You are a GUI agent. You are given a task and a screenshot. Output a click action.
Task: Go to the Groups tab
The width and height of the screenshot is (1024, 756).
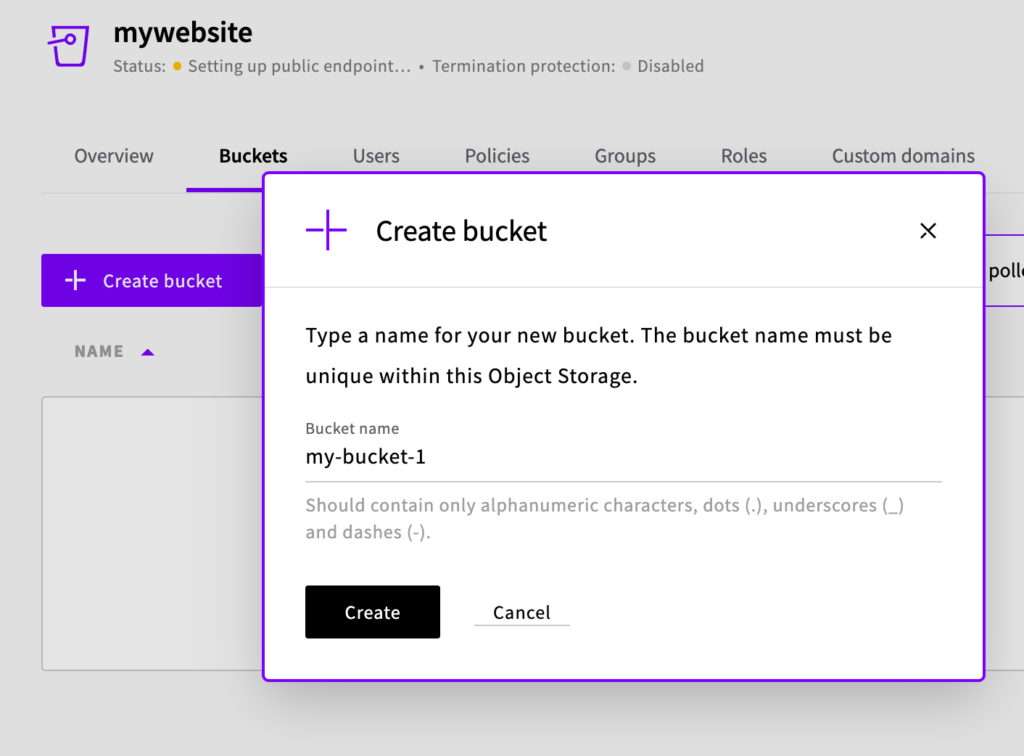pyautogui.click(x=625, y=156)
